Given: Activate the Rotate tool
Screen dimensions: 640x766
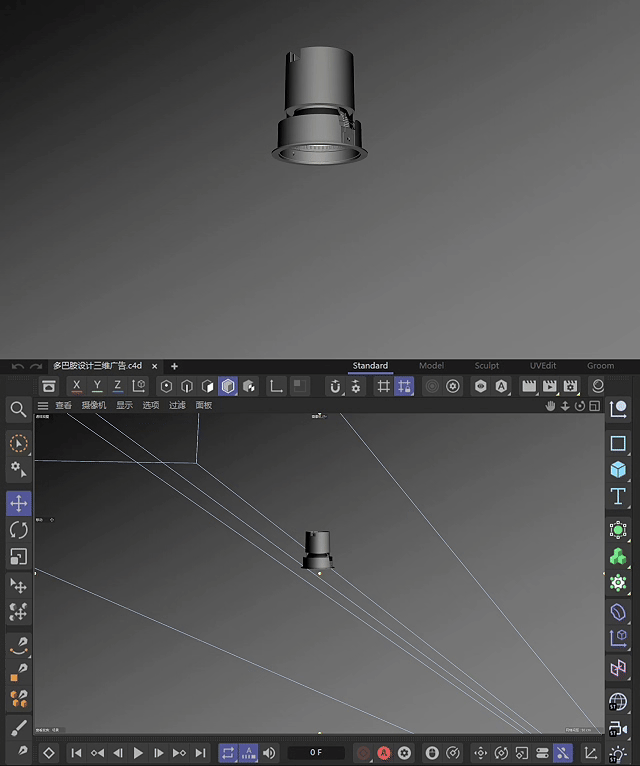Looking at the screenshot, I should (x=19, y=530).
